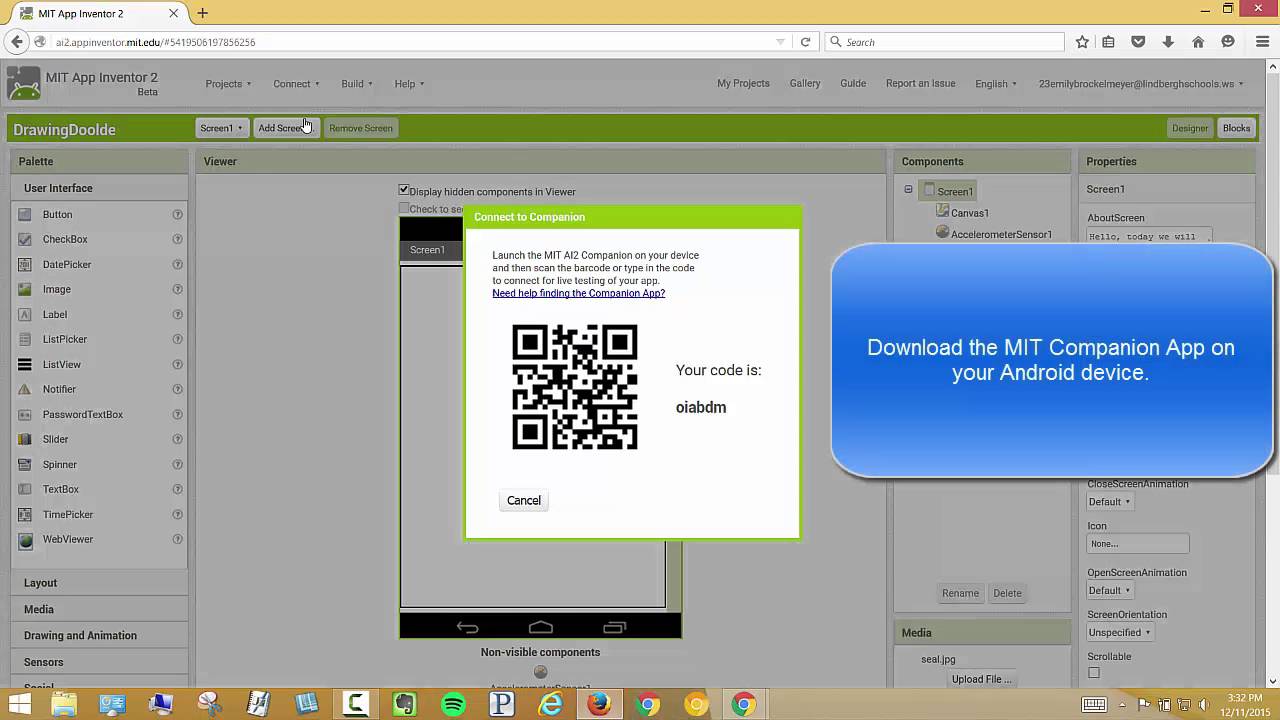Switch to the Designer view
Viewport: 1280px width, 720px height.
click(x=1190, y=128)
